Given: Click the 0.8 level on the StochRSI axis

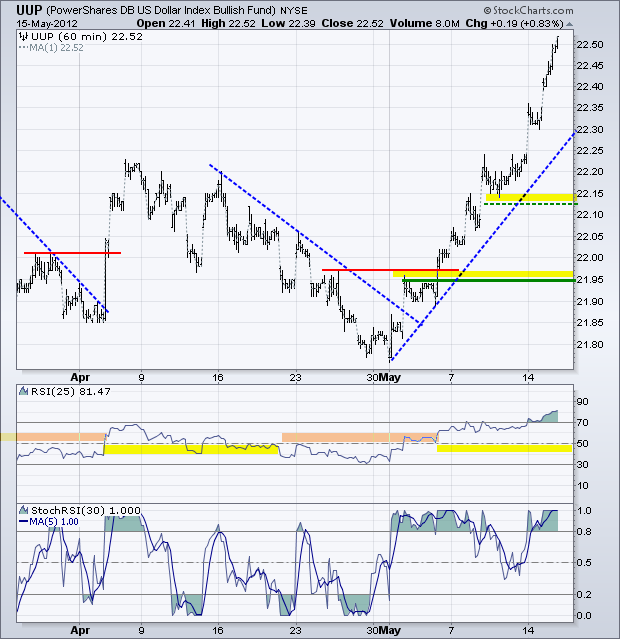Looking at the screenshot, I should pos(583,532).
